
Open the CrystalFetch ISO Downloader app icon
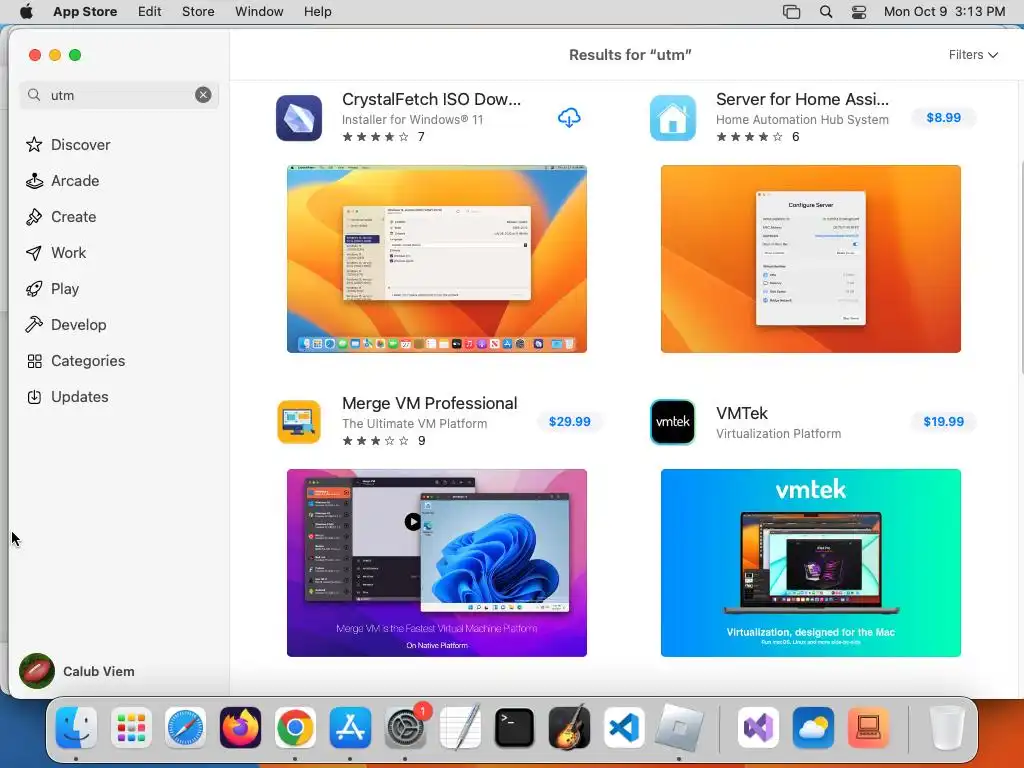point(298,118)
